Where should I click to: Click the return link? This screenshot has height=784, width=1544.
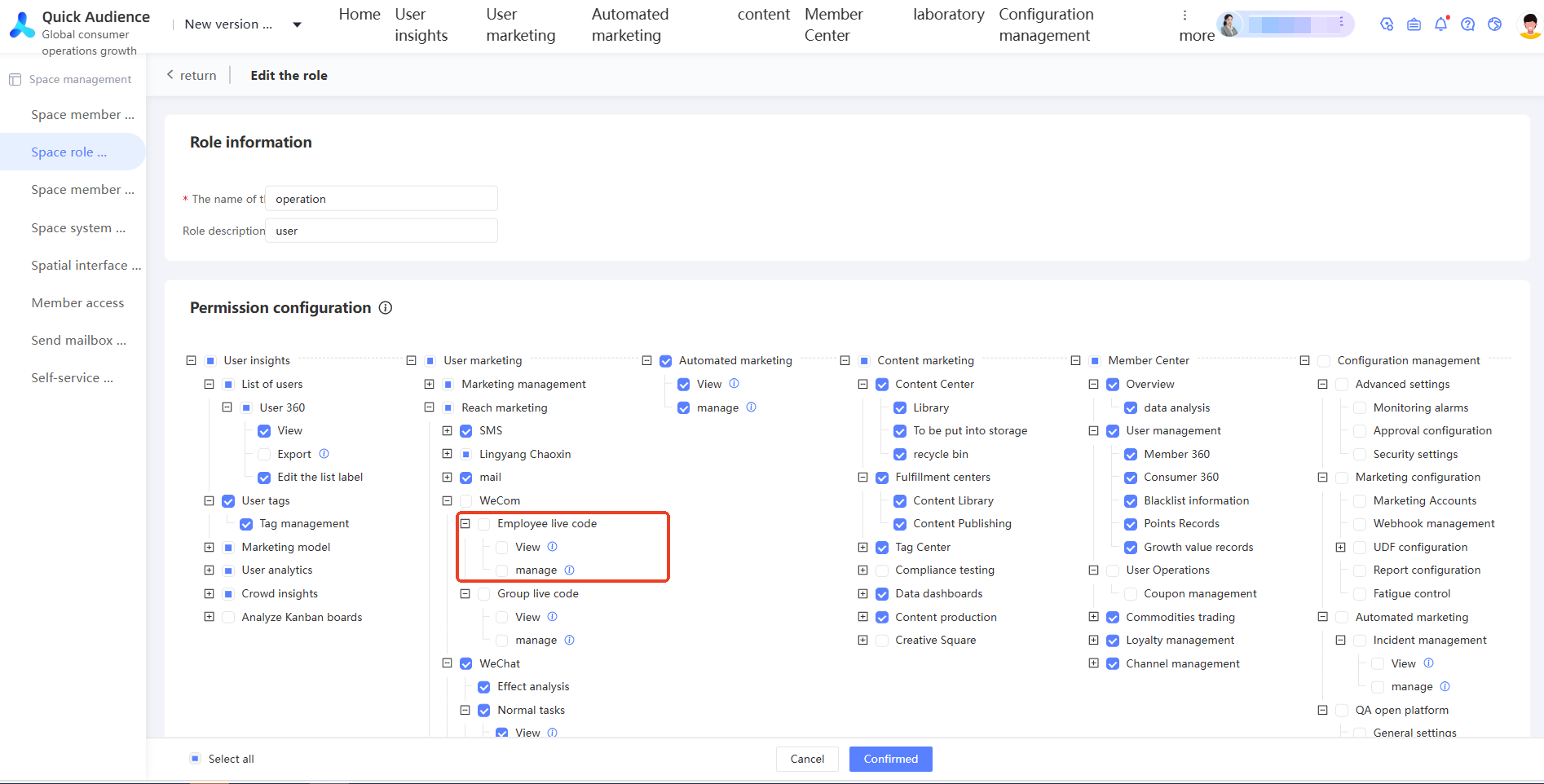coord(192,75)
